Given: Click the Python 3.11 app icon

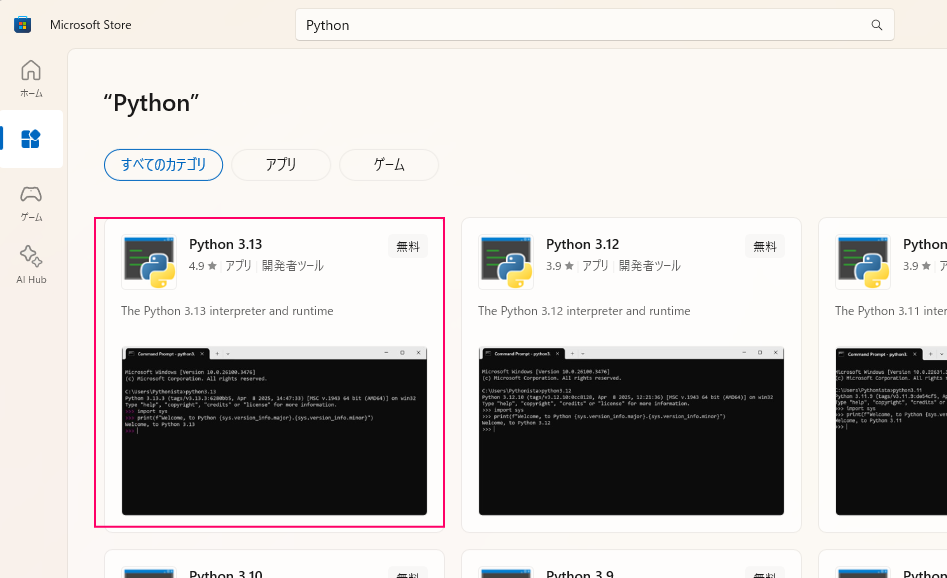Looking at the screenshot, I should [x=862, y=262].
